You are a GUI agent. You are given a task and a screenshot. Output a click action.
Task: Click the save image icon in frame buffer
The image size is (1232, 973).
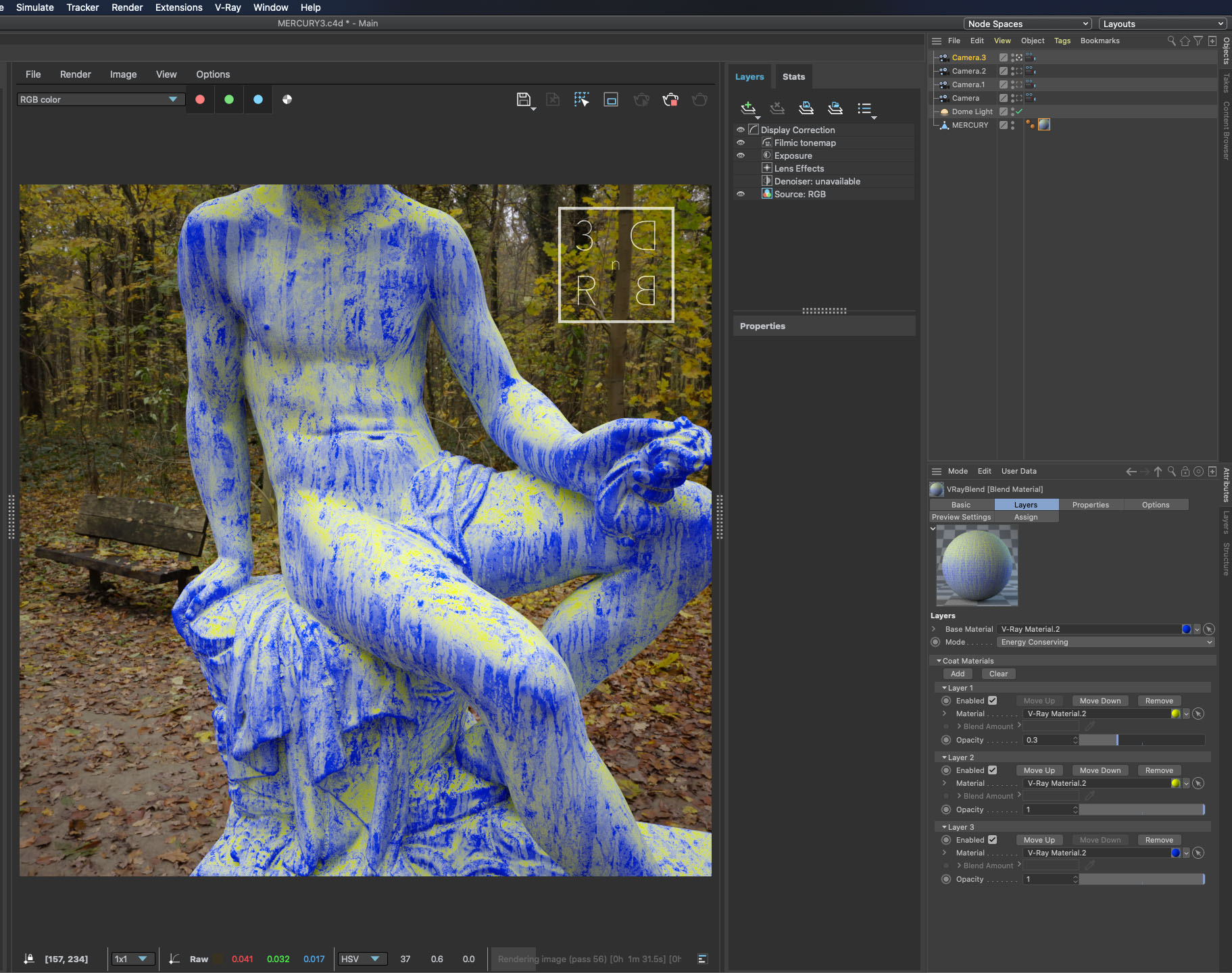point(523,100)
